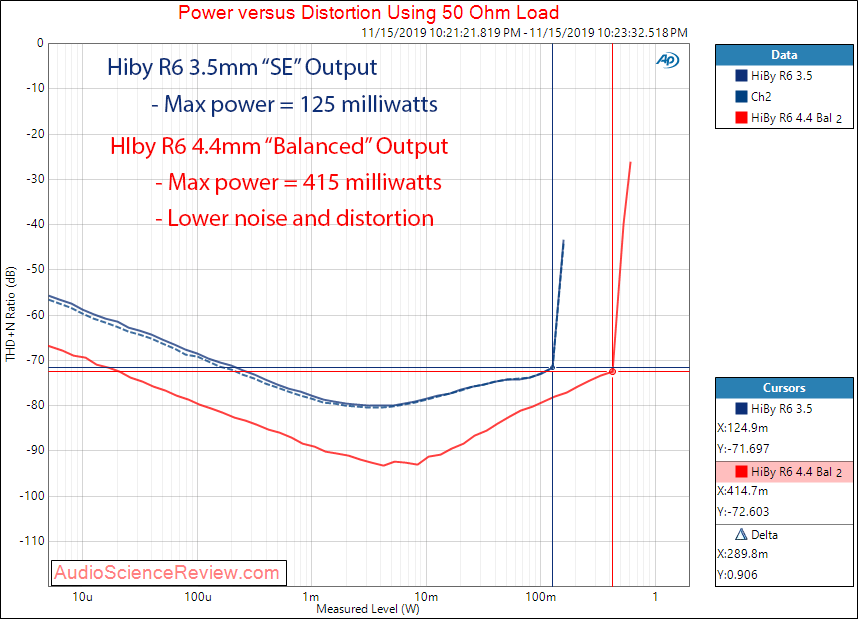
Task: Select the Data panel header
Action: (784, 55)
